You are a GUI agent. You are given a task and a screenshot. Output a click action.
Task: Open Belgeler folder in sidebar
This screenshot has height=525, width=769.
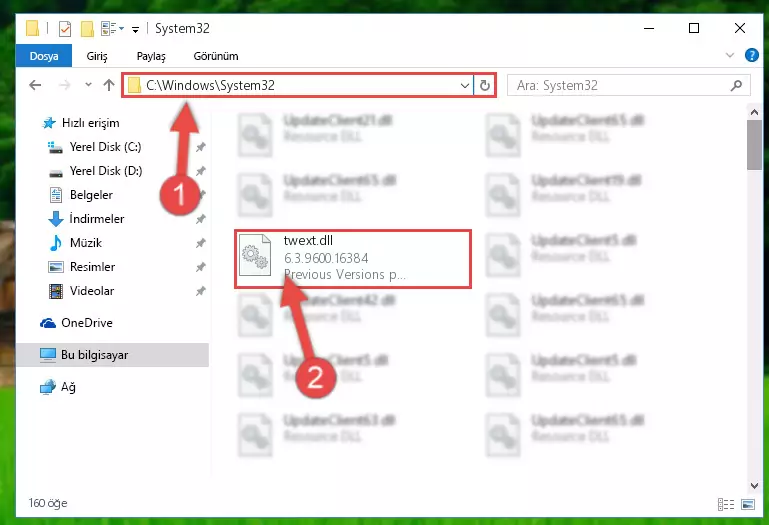coord(91,195)
